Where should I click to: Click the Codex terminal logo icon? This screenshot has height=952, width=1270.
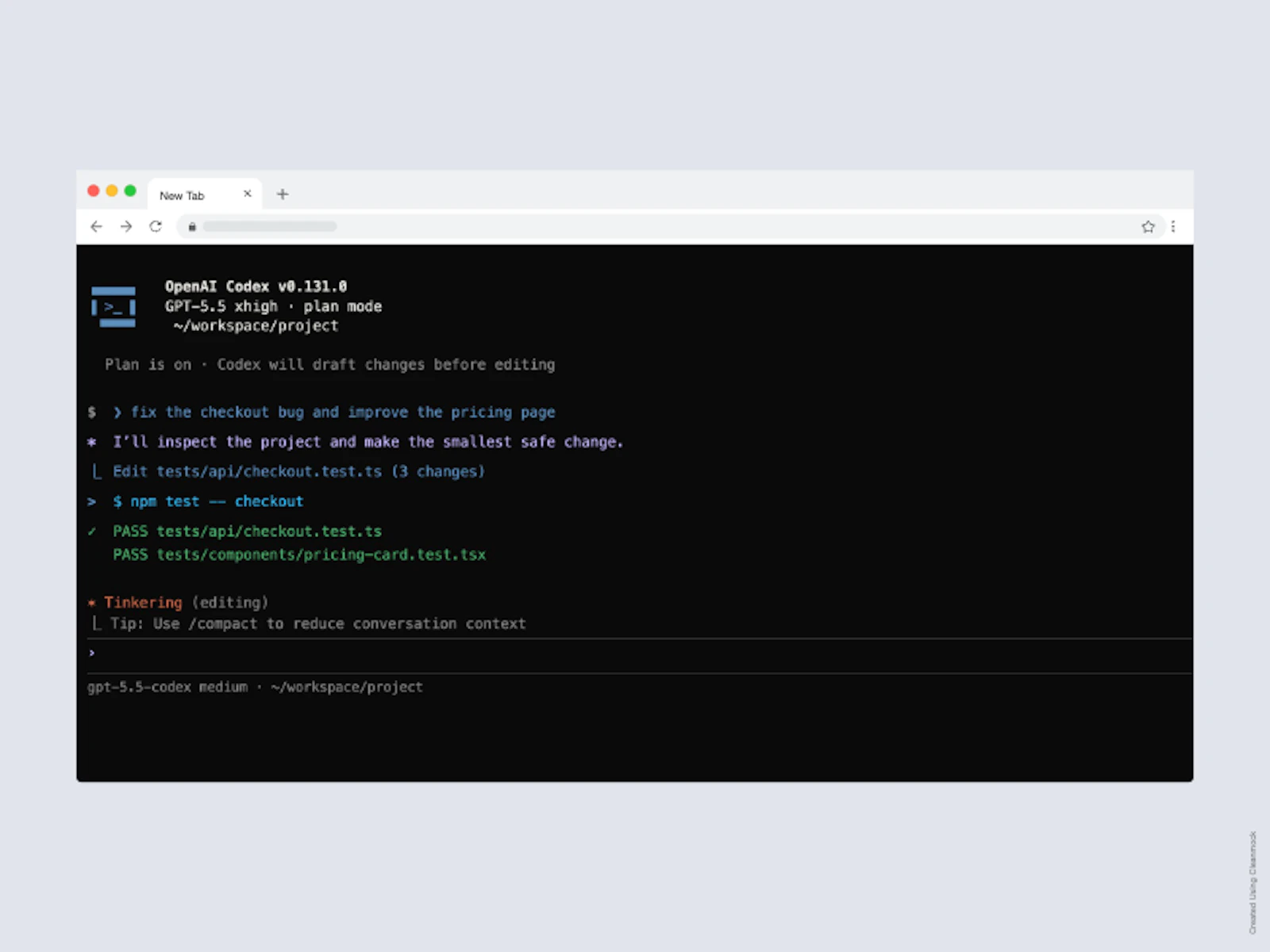click(x=114, y=307)
